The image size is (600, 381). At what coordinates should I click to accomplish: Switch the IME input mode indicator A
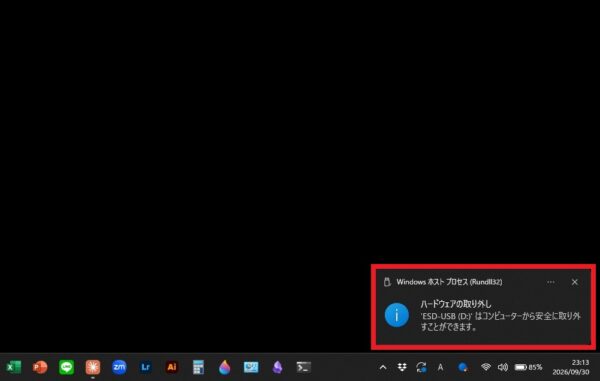440,368
